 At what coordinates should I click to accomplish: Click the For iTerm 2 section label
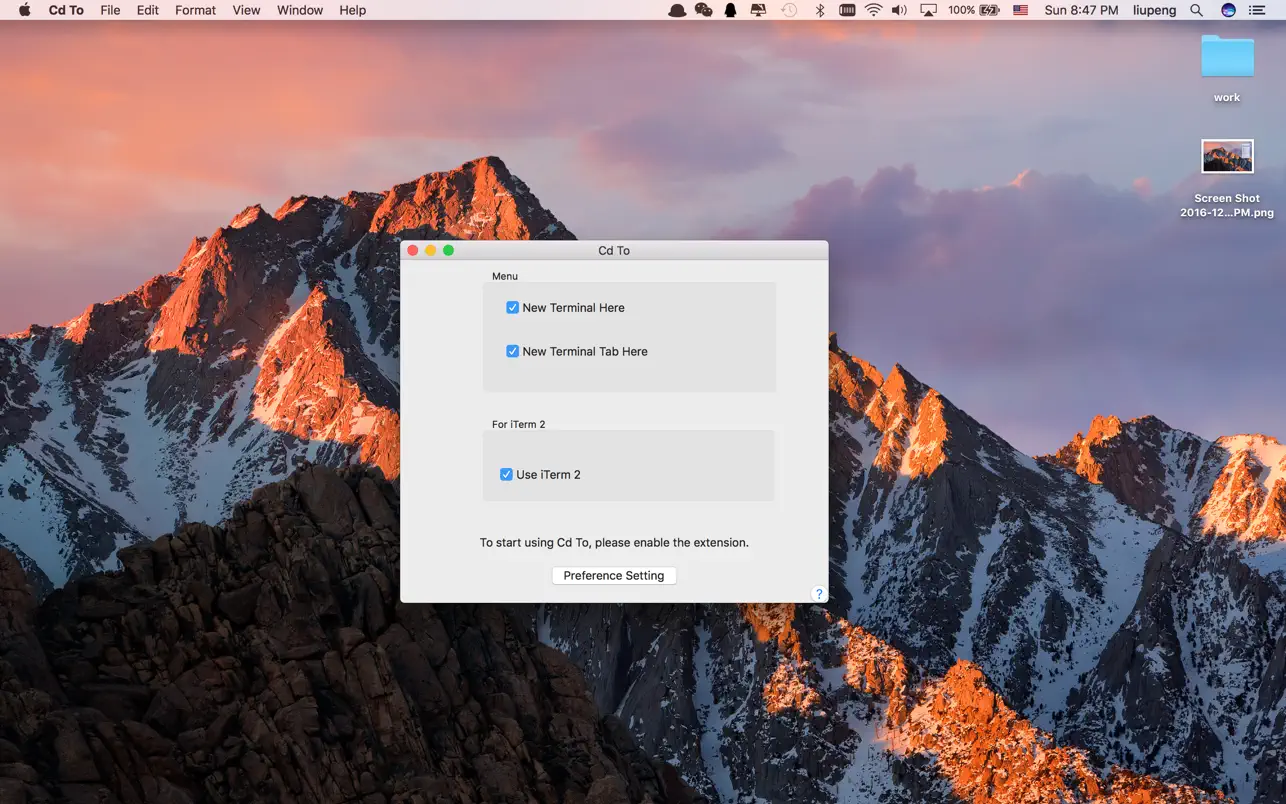[x=519, y=424]
